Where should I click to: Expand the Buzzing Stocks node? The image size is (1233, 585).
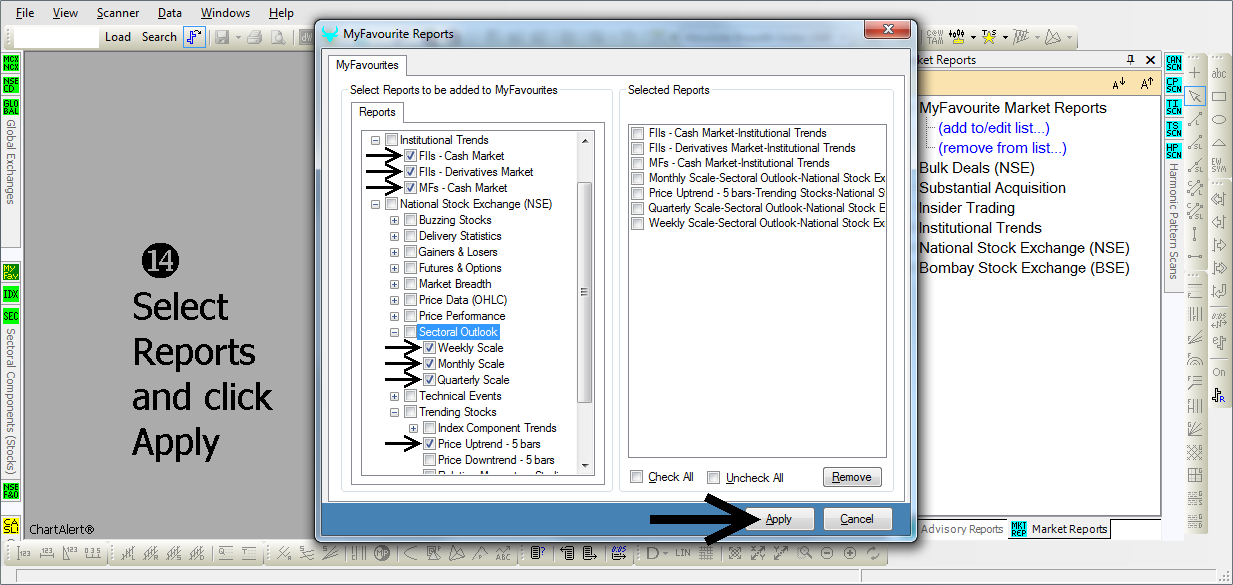[x=395, y=220]
